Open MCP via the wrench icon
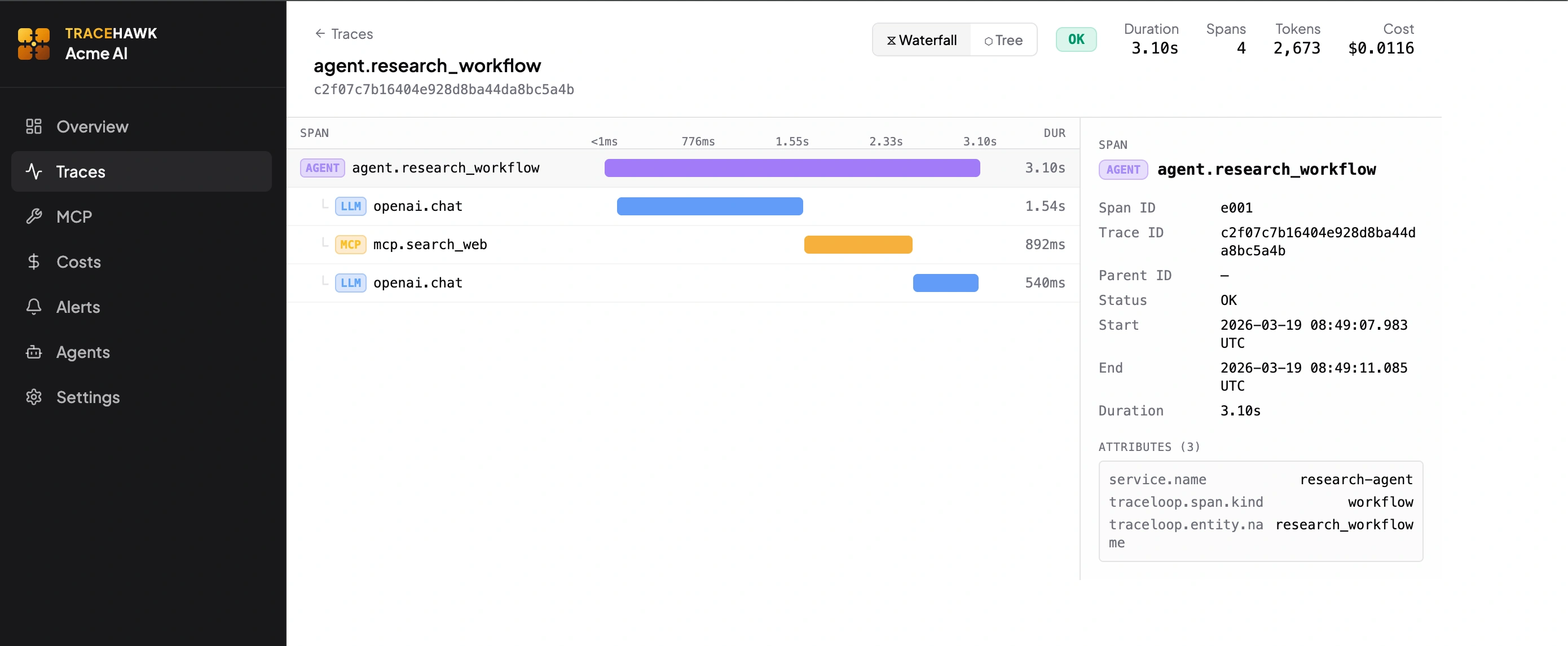The height and width of the screenshot is (646, 1568). pos(33,216)
